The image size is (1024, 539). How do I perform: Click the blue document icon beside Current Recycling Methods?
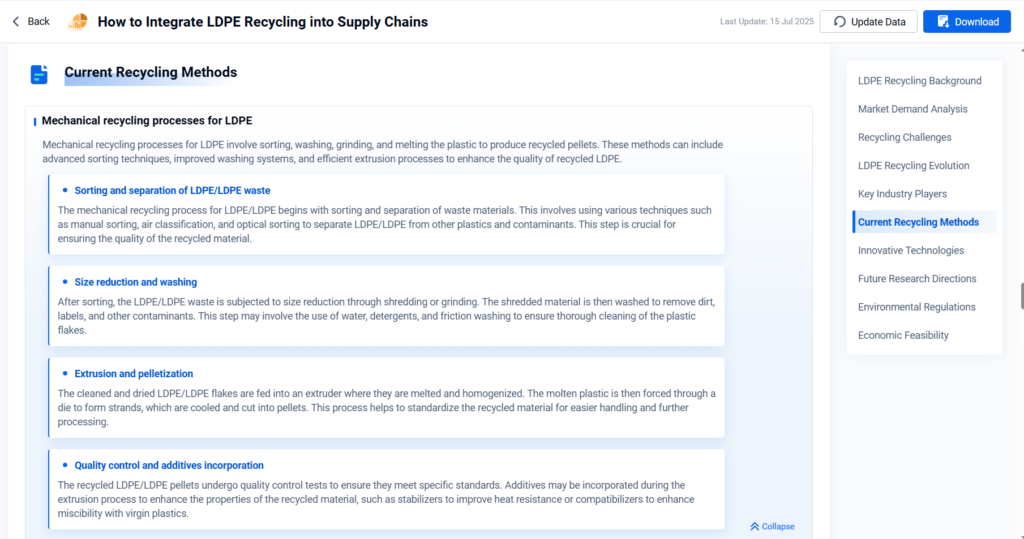[x=39, y=74]
